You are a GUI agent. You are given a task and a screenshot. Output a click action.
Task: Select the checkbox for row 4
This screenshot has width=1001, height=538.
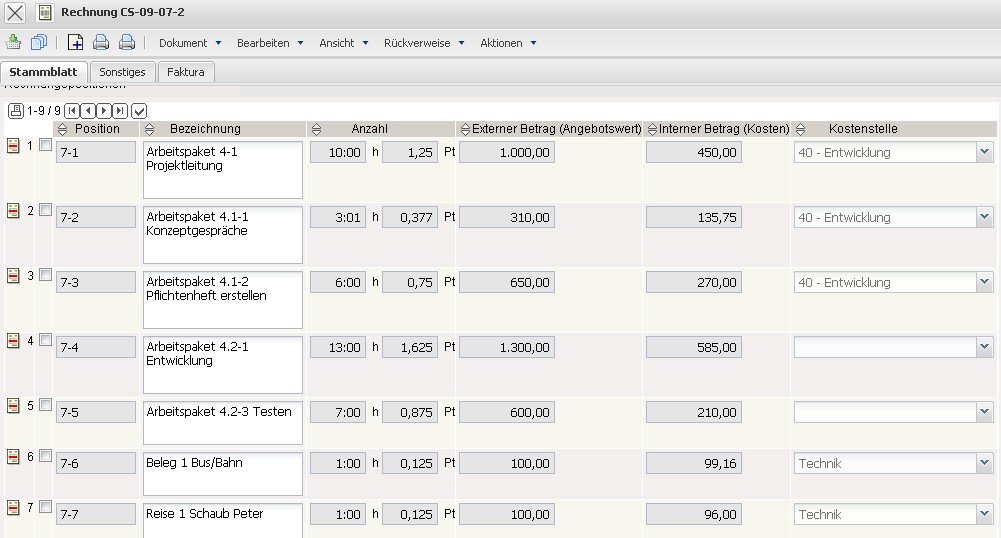(45, 340)
